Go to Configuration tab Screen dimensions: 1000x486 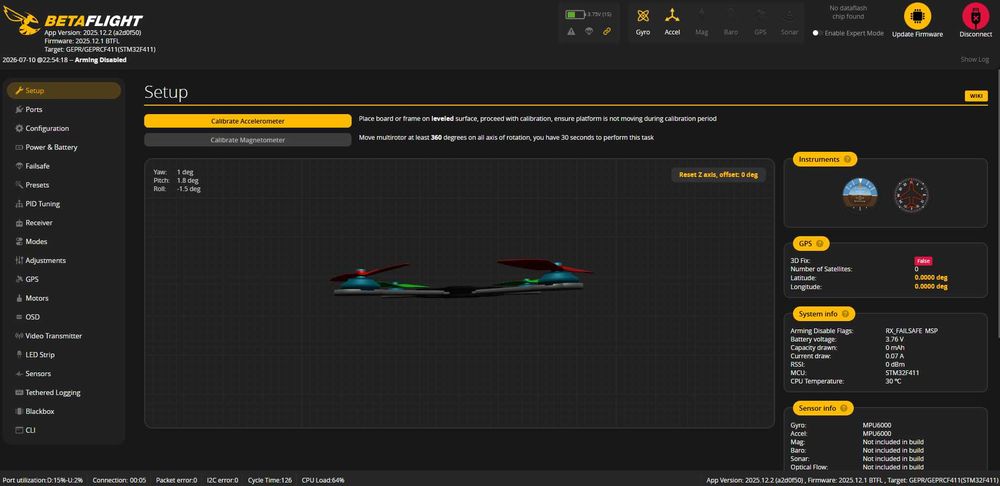pos(64,128)
